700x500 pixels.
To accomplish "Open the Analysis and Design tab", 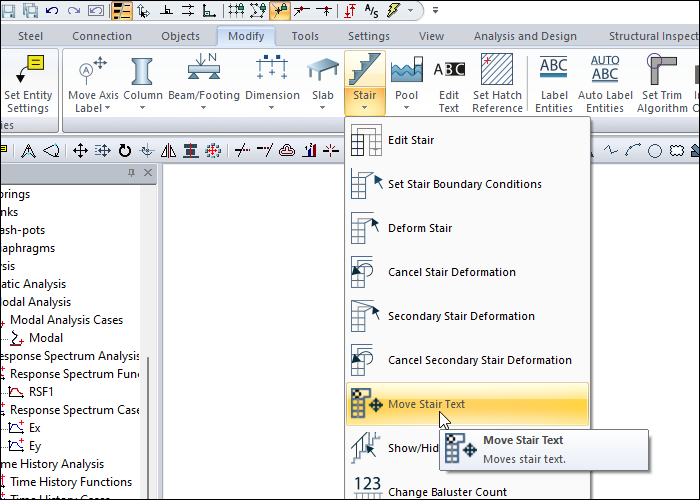I will [525, 36].
